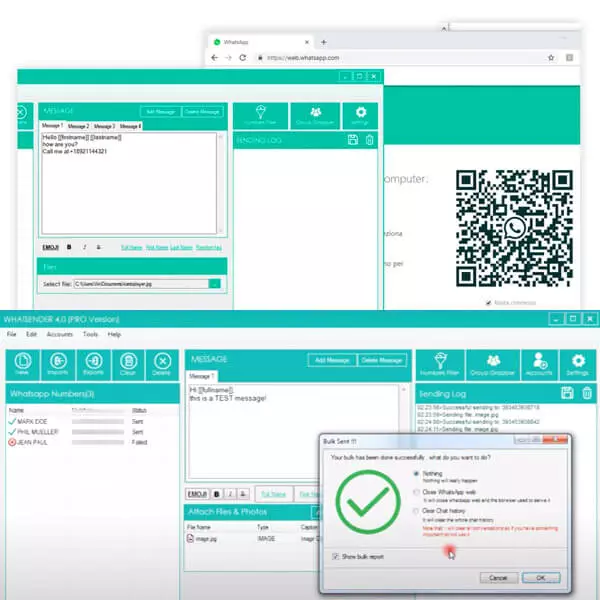The image size is (600, 600).
Task: Click the failed status icon beside JEAN PAUL
Action: (x=12, y=442)
